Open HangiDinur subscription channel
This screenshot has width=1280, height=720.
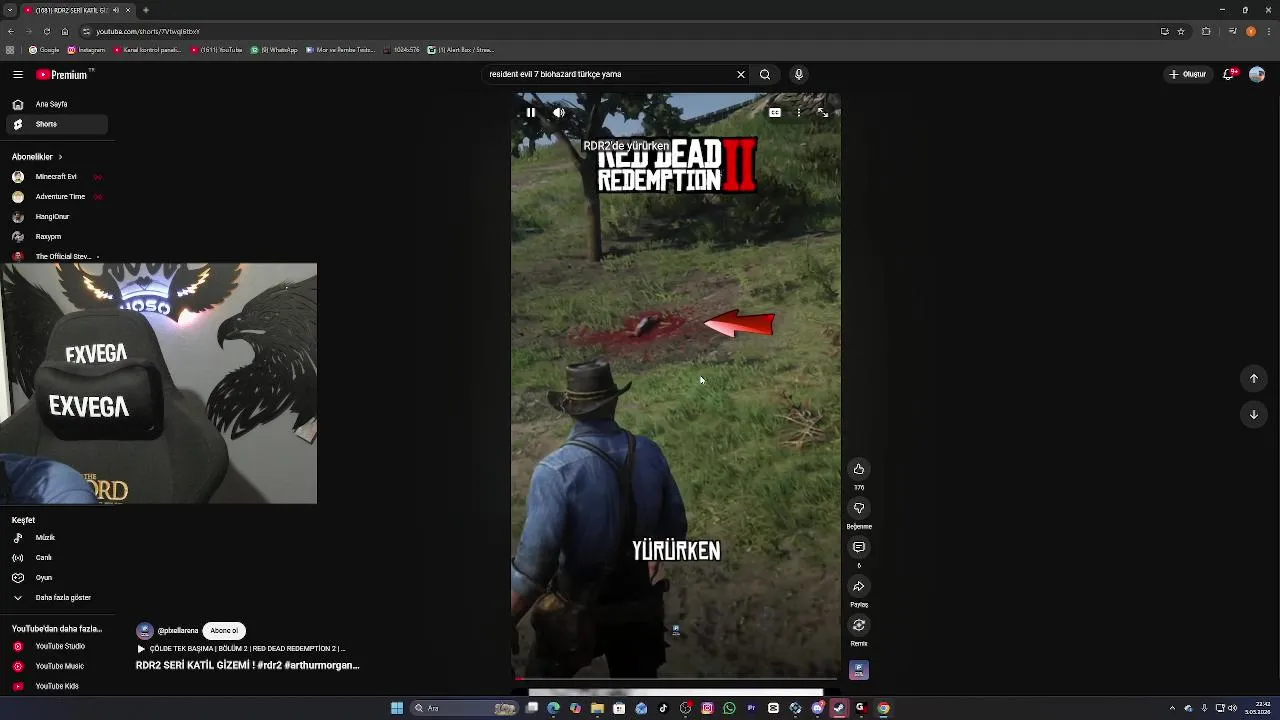[x=55, y=217]
